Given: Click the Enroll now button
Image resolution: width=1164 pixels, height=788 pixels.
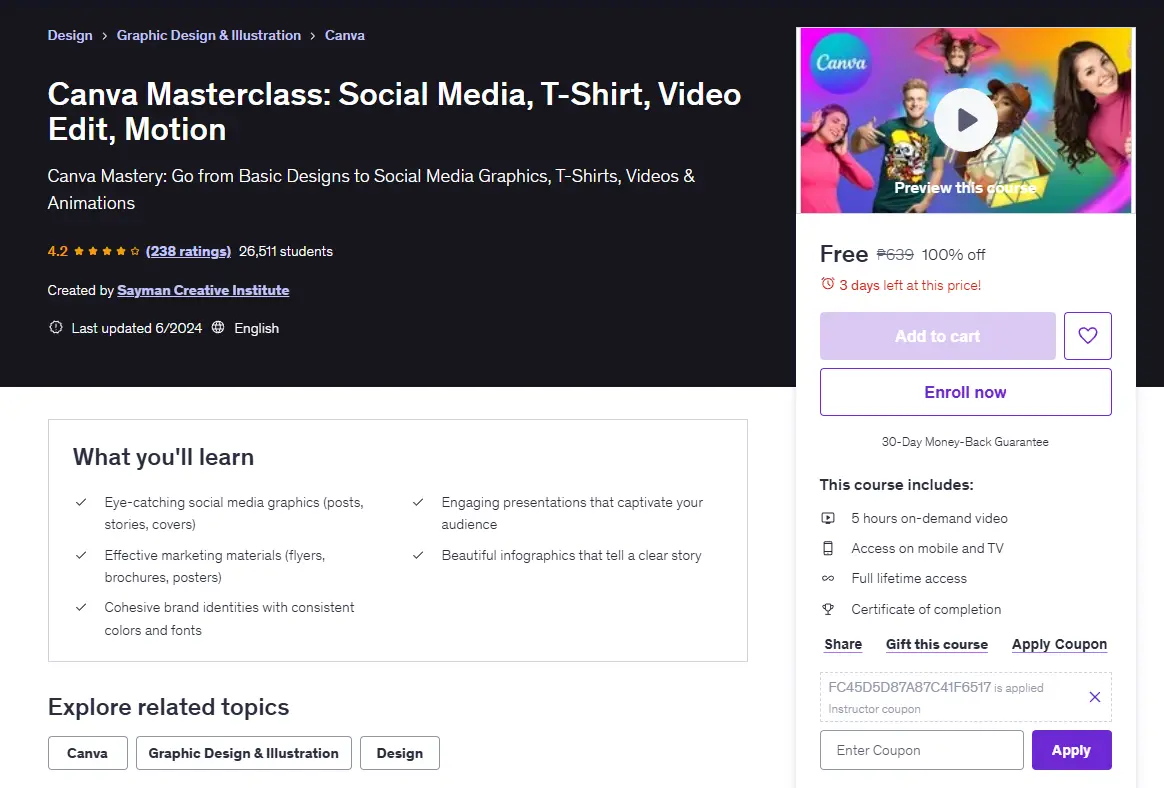Looking at the screenshot, I should point(965,392).
